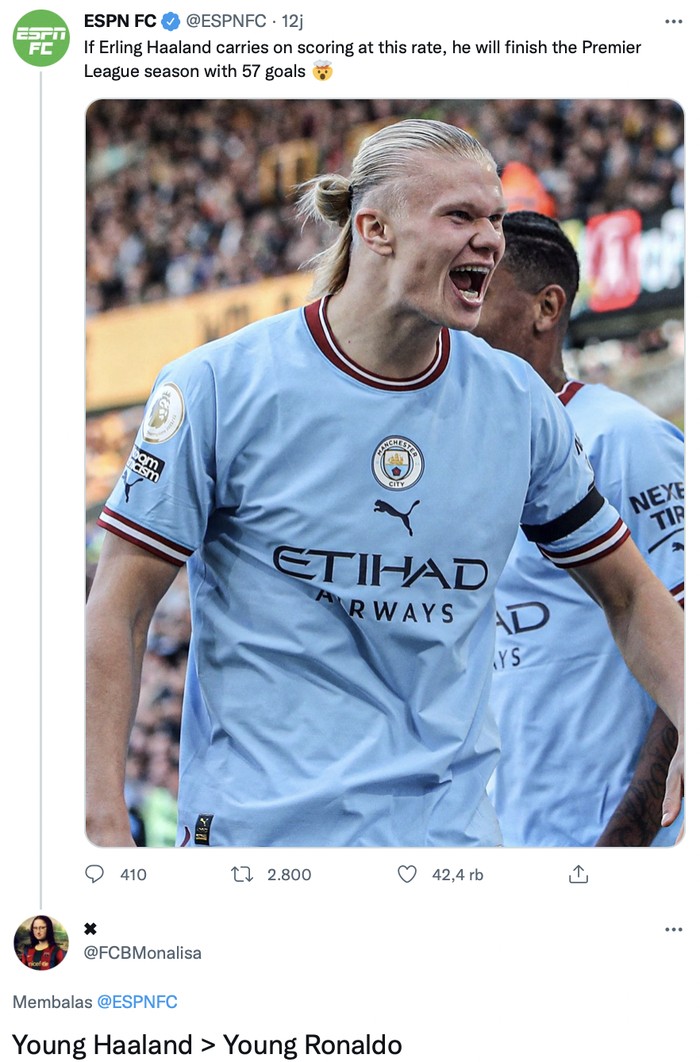
Task: Click the ESPN FC display name
Action: pyautogui.click(x=119, y=21)
